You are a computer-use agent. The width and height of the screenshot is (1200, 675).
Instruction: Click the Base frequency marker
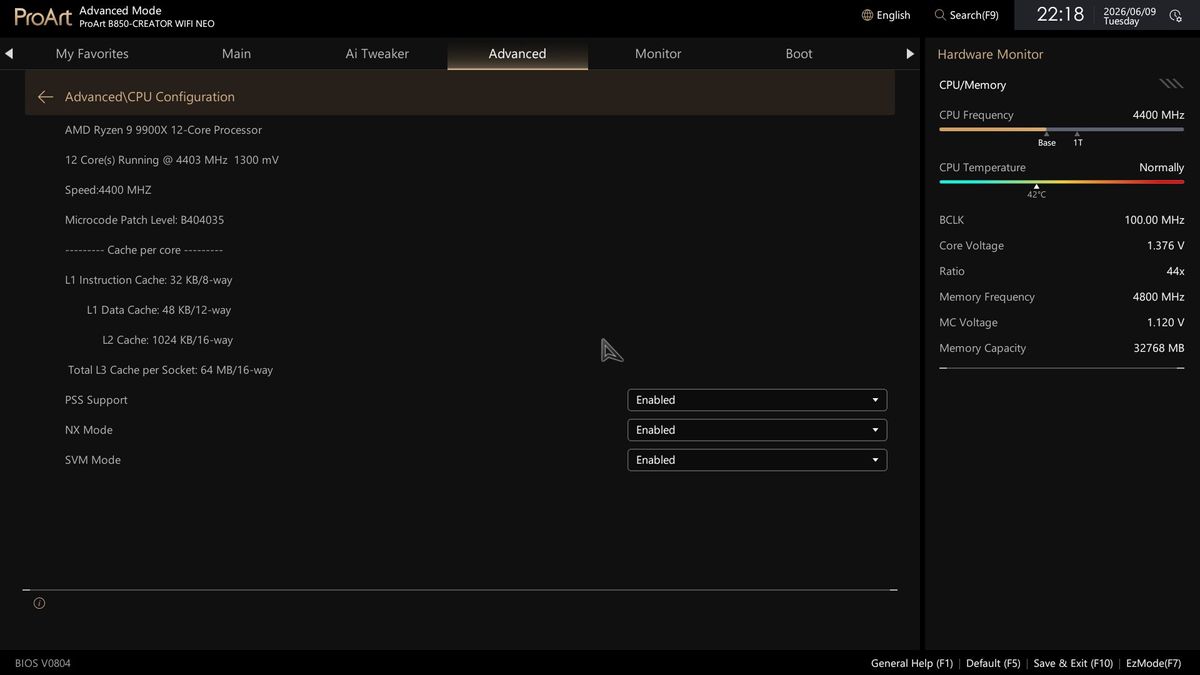click(x=1046, y=139)
